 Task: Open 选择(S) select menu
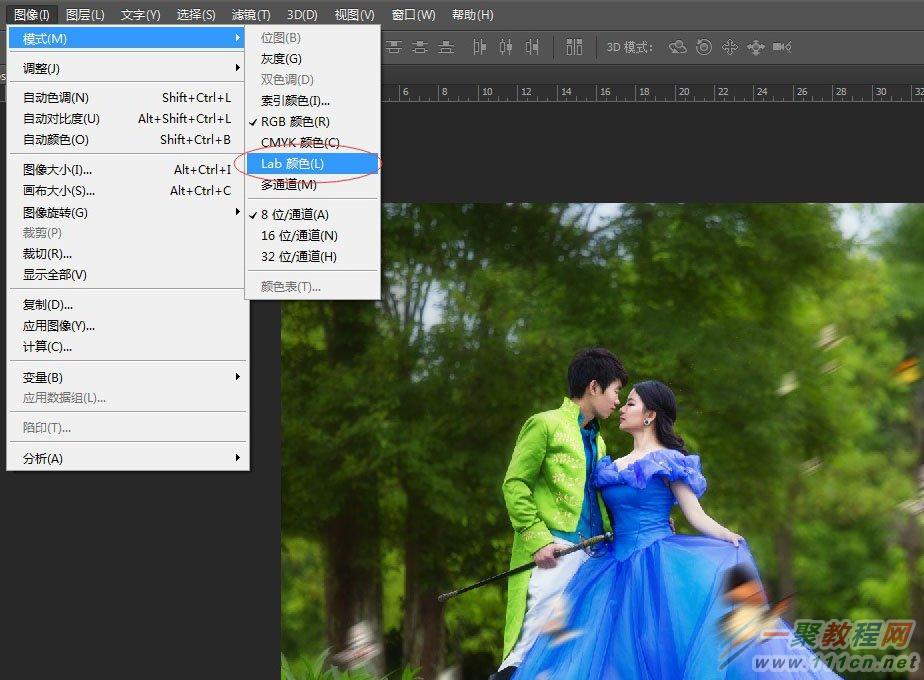pos(196,15)
